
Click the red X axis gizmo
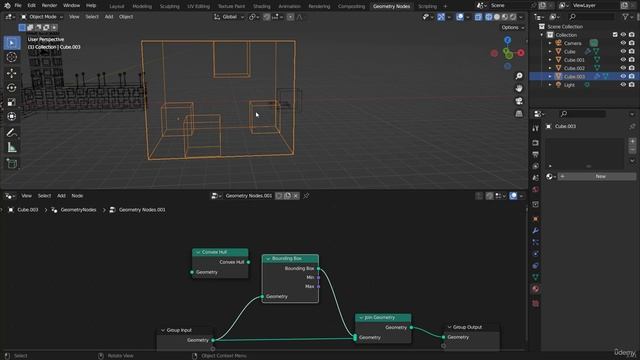point(520,53)
